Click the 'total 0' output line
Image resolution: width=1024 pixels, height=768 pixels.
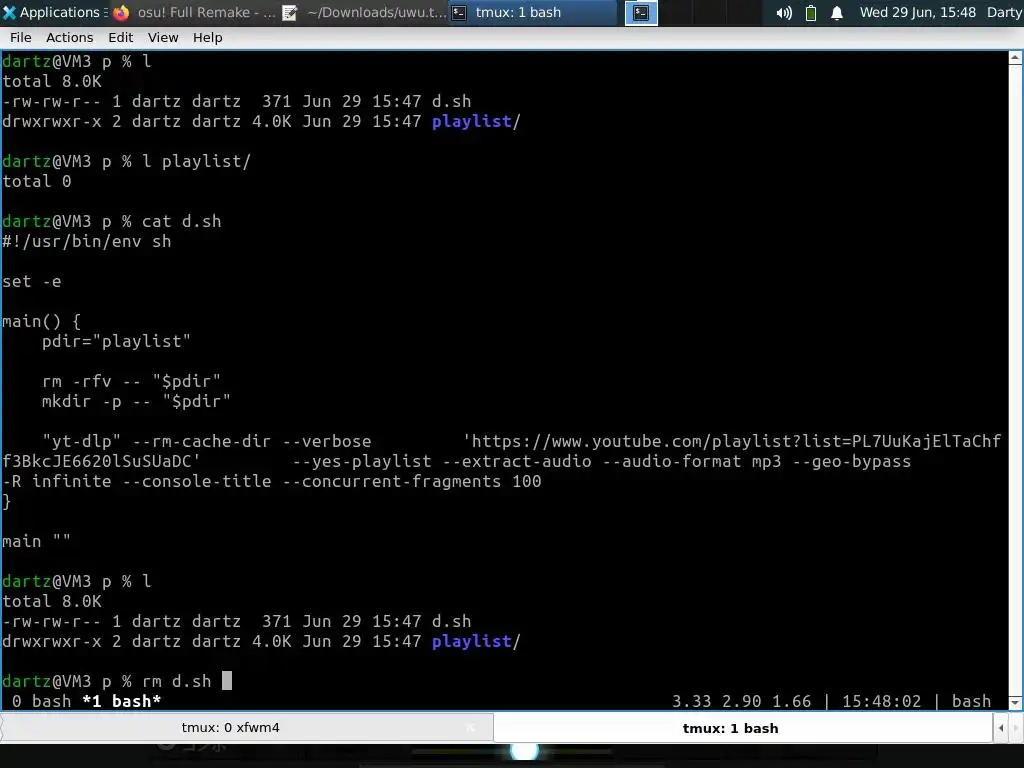[x=37, y=182]
